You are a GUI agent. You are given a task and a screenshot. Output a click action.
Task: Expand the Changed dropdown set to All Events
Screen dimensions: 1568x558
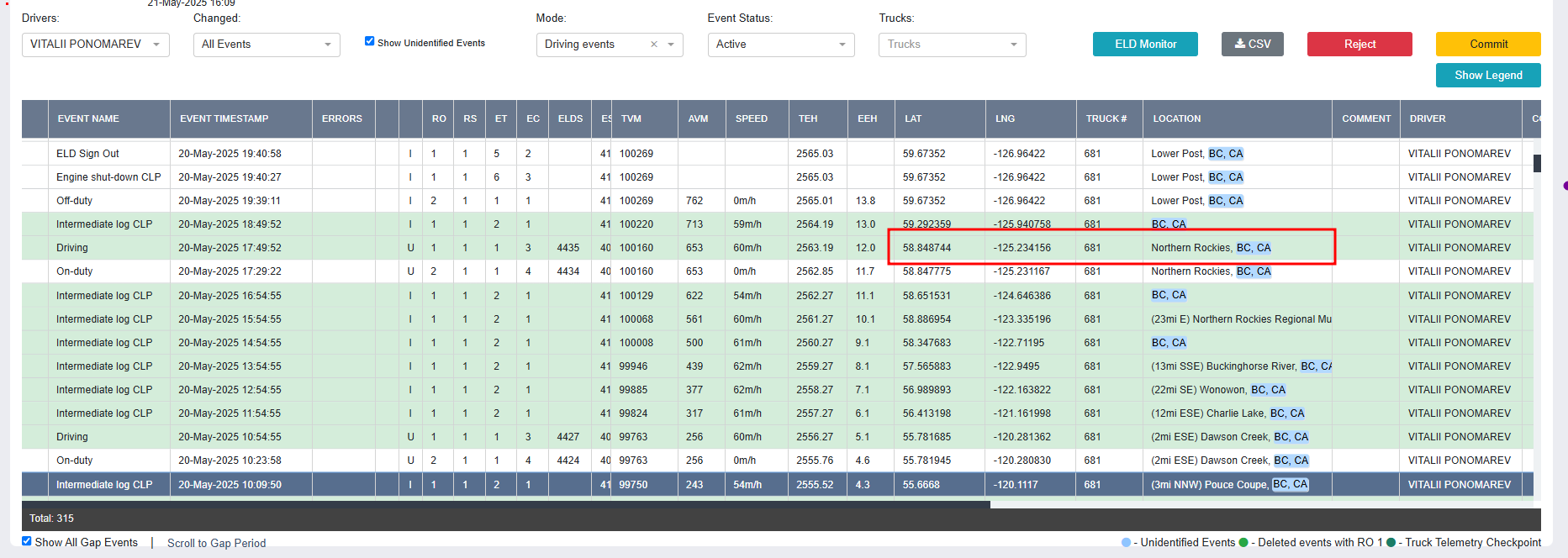(266, 45)
